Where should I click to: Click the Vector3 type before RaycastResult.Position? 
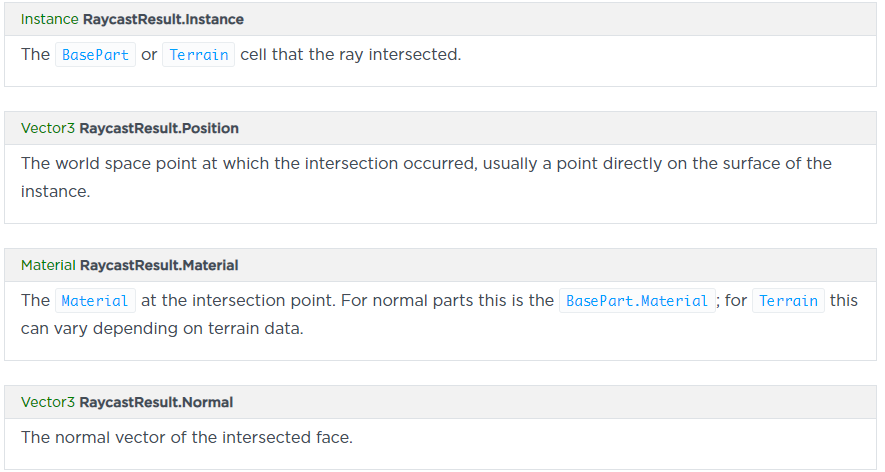(47, 128)
